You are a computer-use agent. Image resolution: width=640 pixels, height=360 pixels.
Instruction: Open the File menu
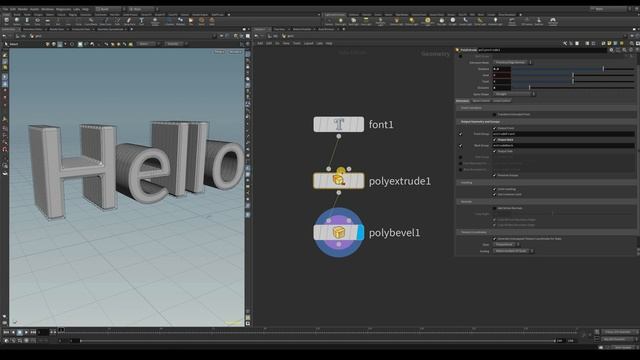[5, 9]
